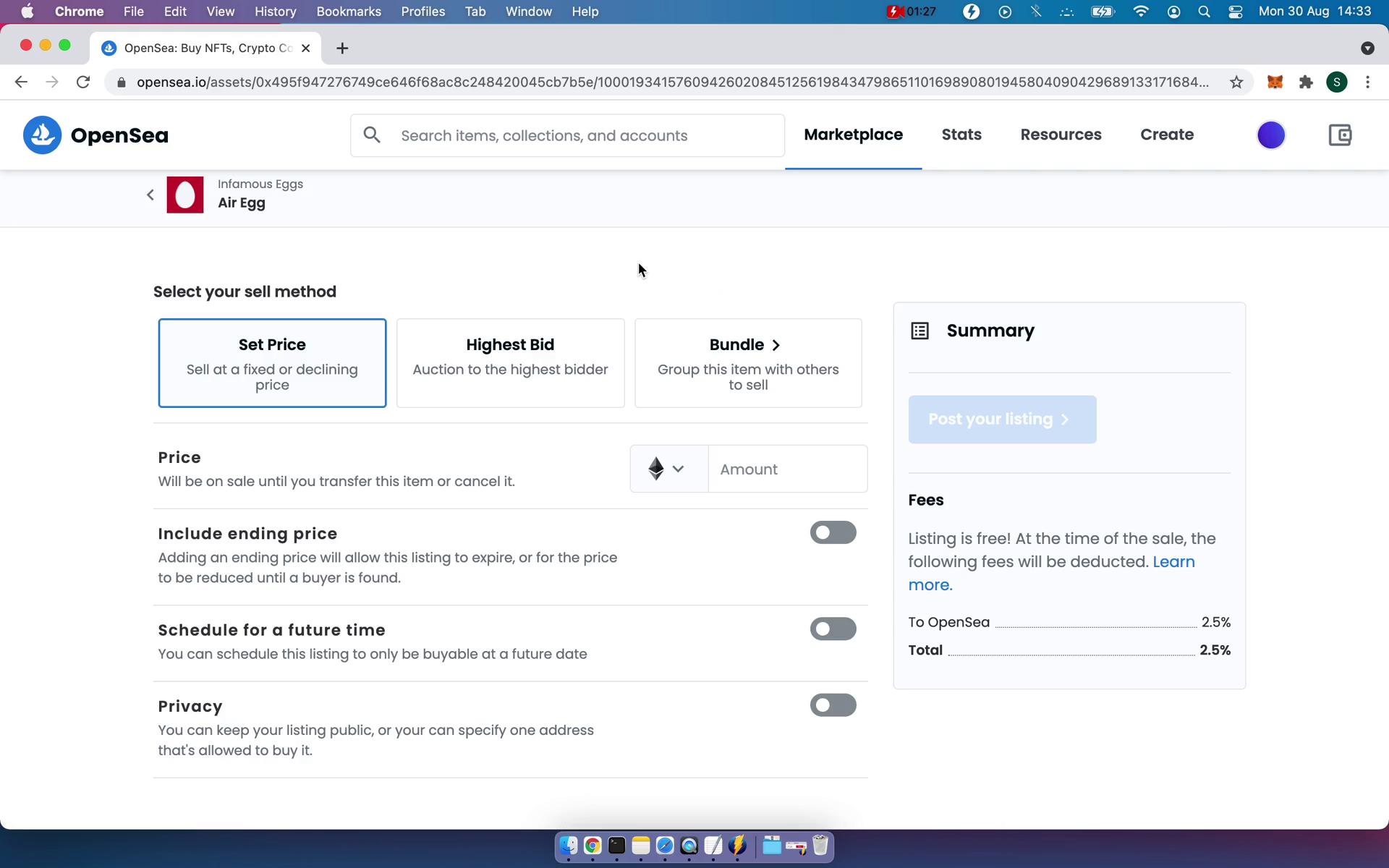This screenshot has height=868, width=1389.
Task: Click the wallet/profile avatar icon
Action: coord(1271,134)
